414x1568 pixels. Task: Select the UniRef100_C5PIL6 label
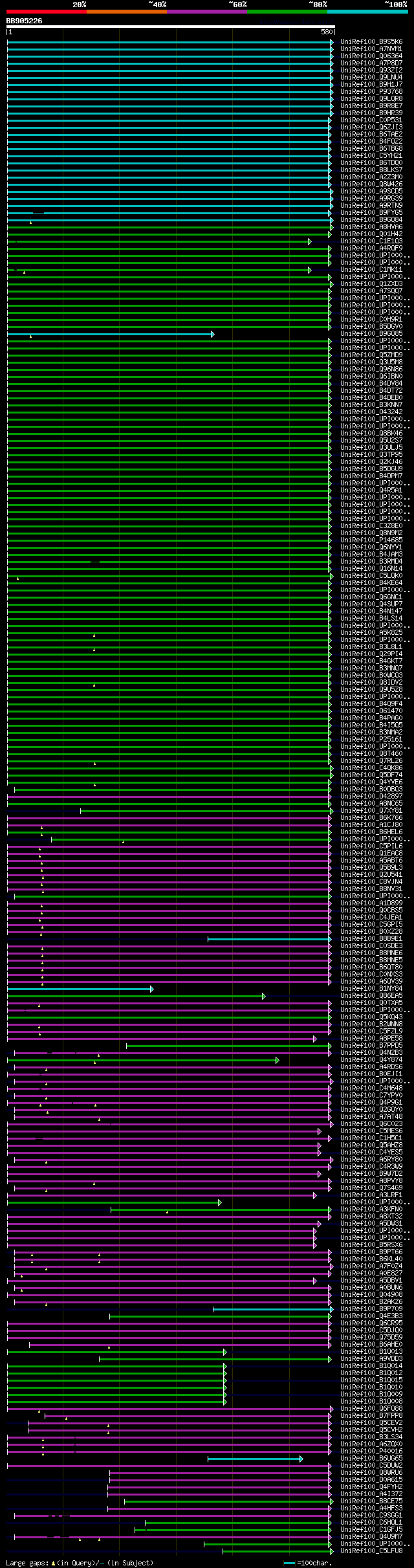(371, 846)
